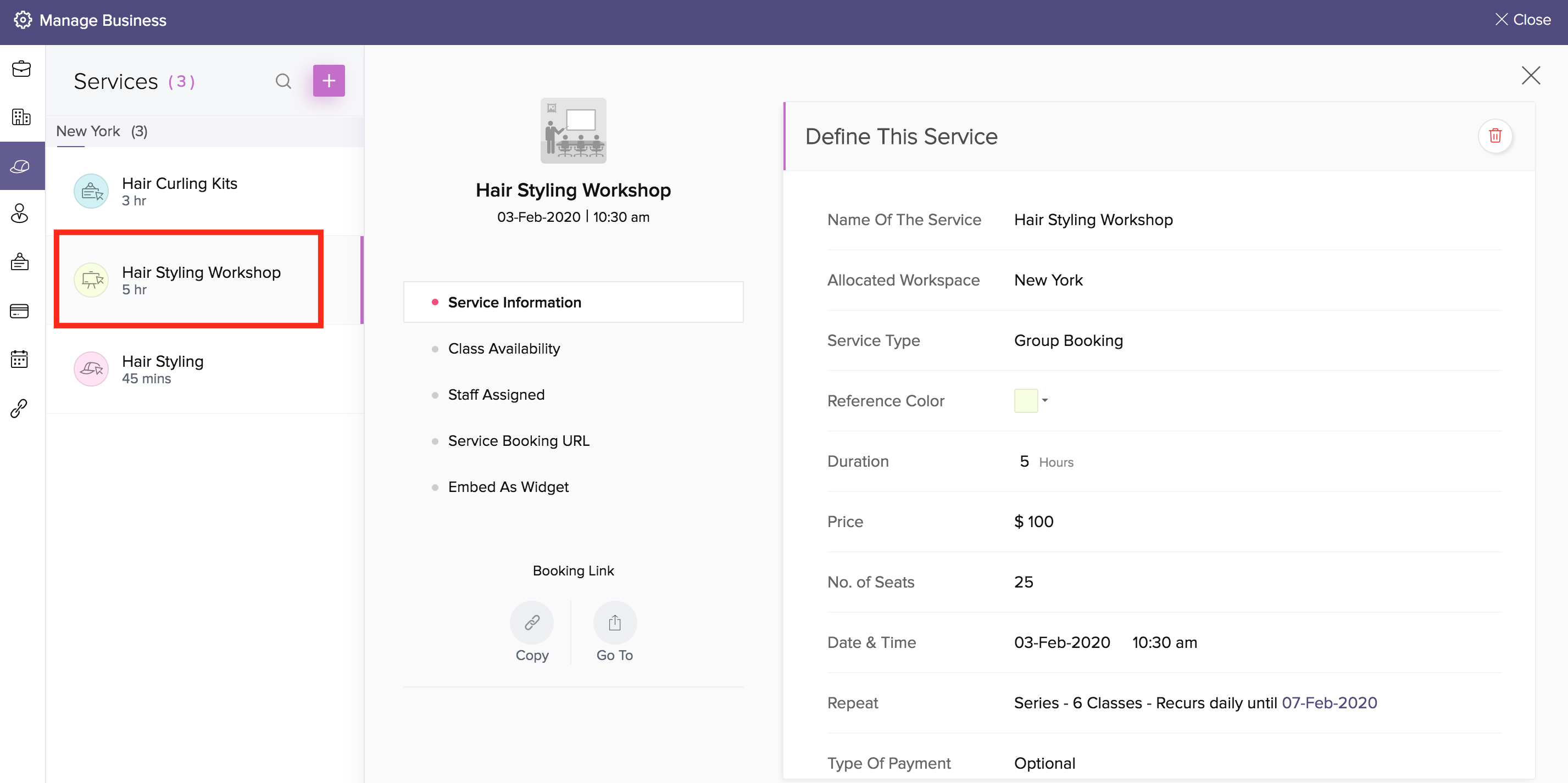Expand the Reference Color dropdown arrow
This screenshot has width=1568, height=783.
(x=1044, y=400)
